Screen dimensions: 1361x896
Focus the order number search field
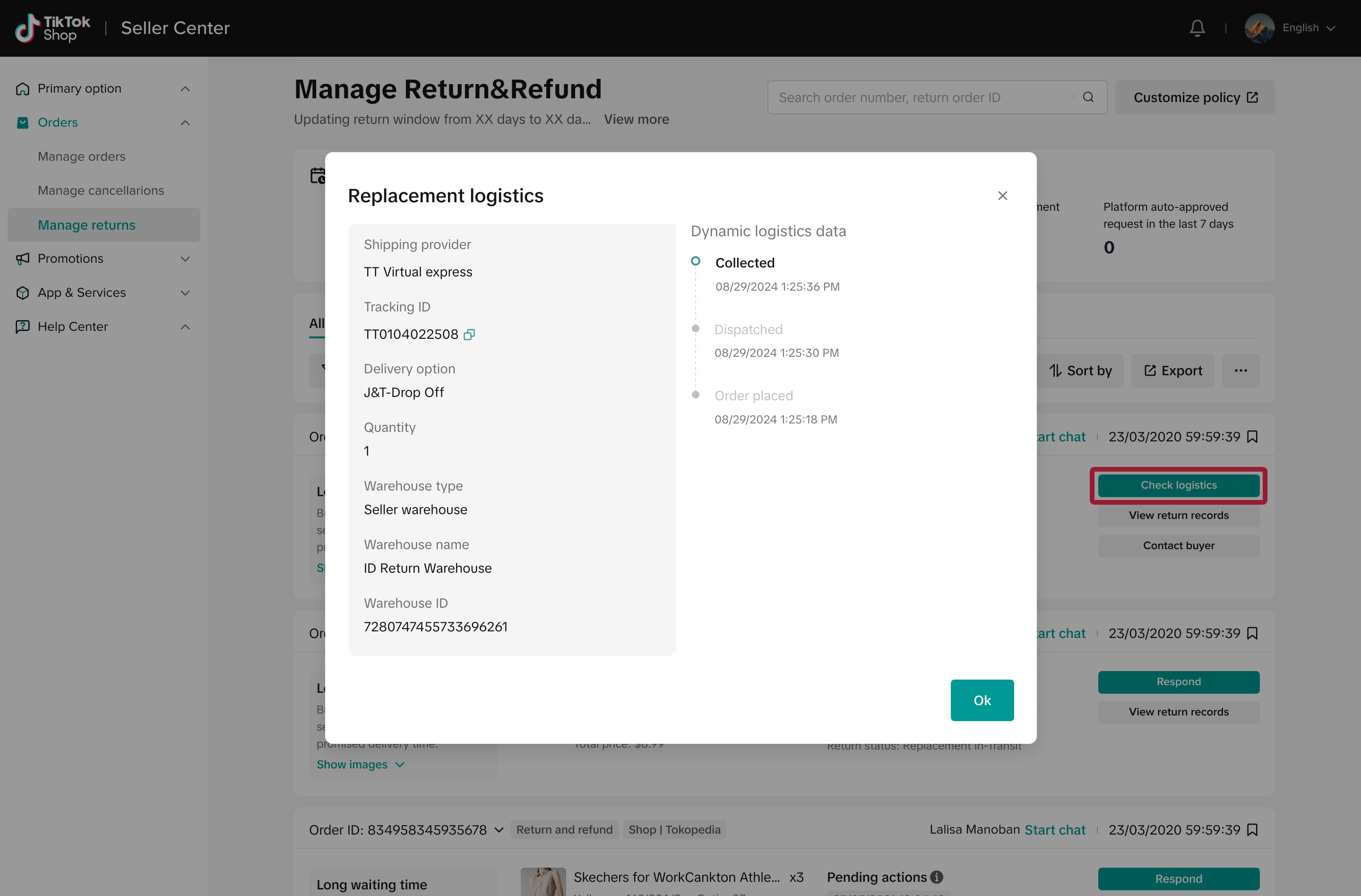[921, 97]
